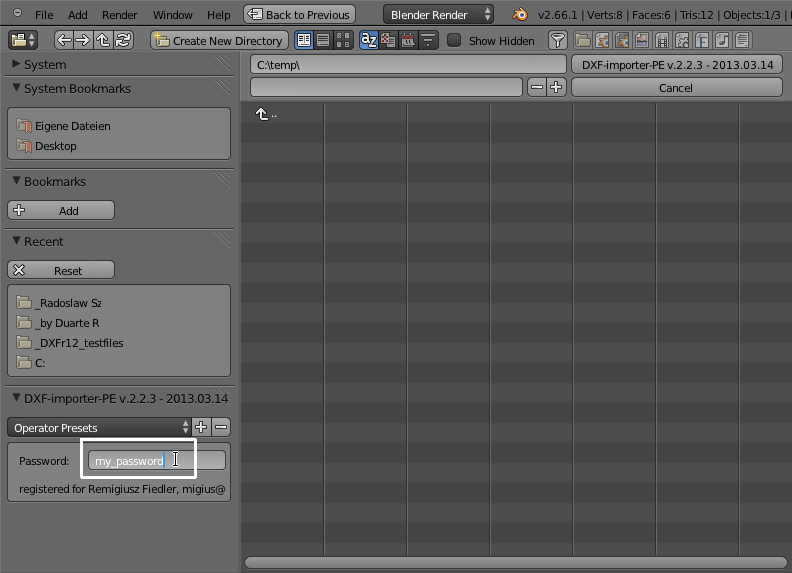Switch to thumbnail display mode
Image resolution: width=792 pixels, height=573 pixels.
pyautogui.click(x=343, y=40)
